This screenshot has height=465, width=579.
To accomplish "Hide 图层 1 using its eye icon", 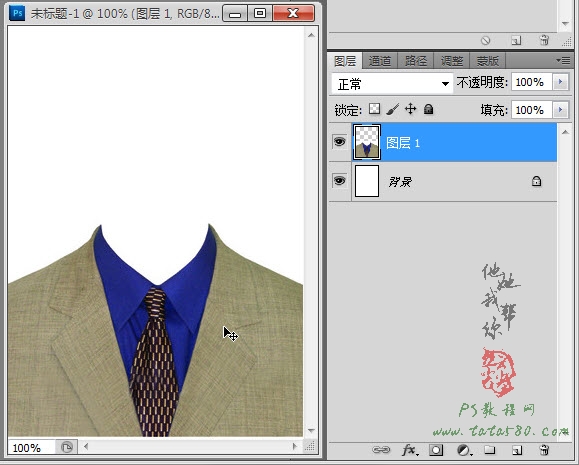I will [x=339, y=141].
